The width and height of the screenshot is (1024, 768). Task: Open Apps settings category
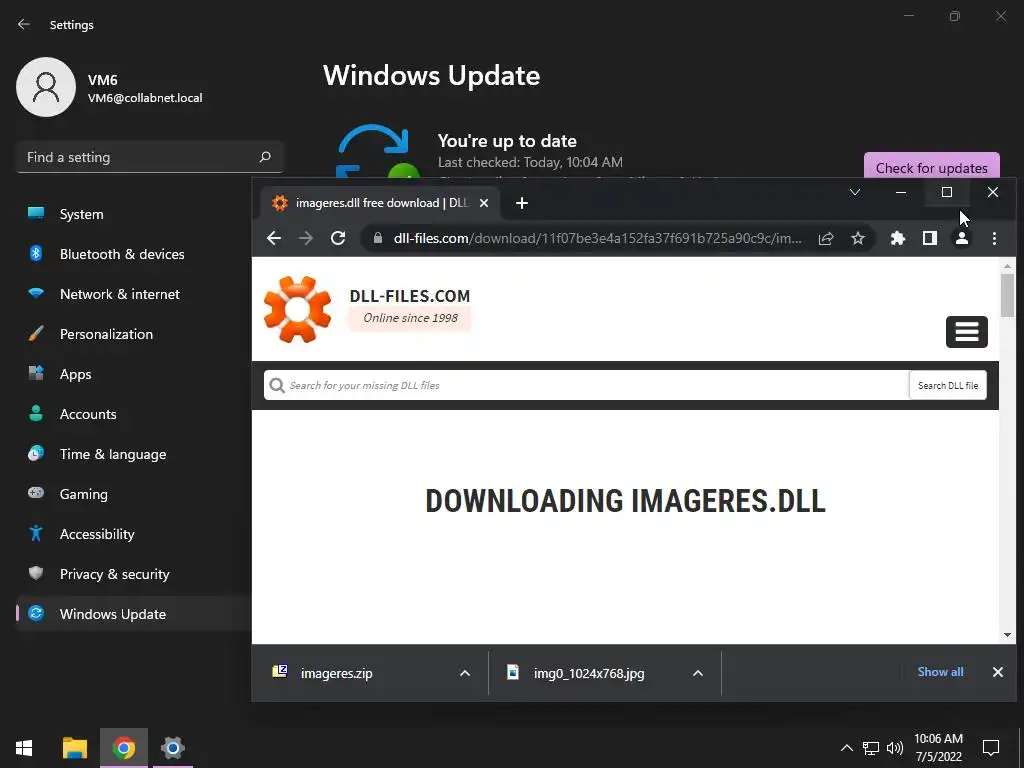(134, 374)
